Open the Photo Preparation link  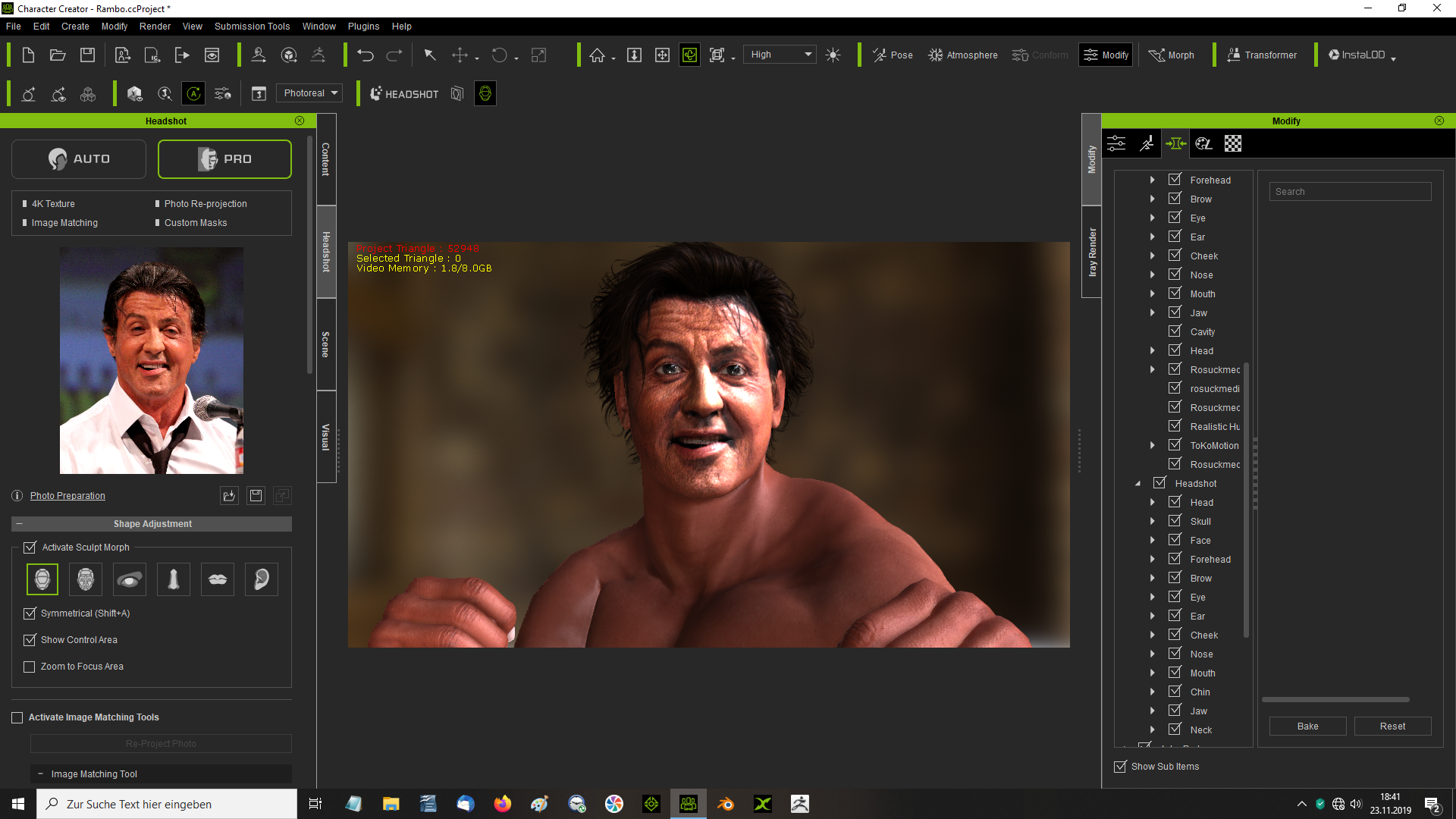[x=67, y=496]
